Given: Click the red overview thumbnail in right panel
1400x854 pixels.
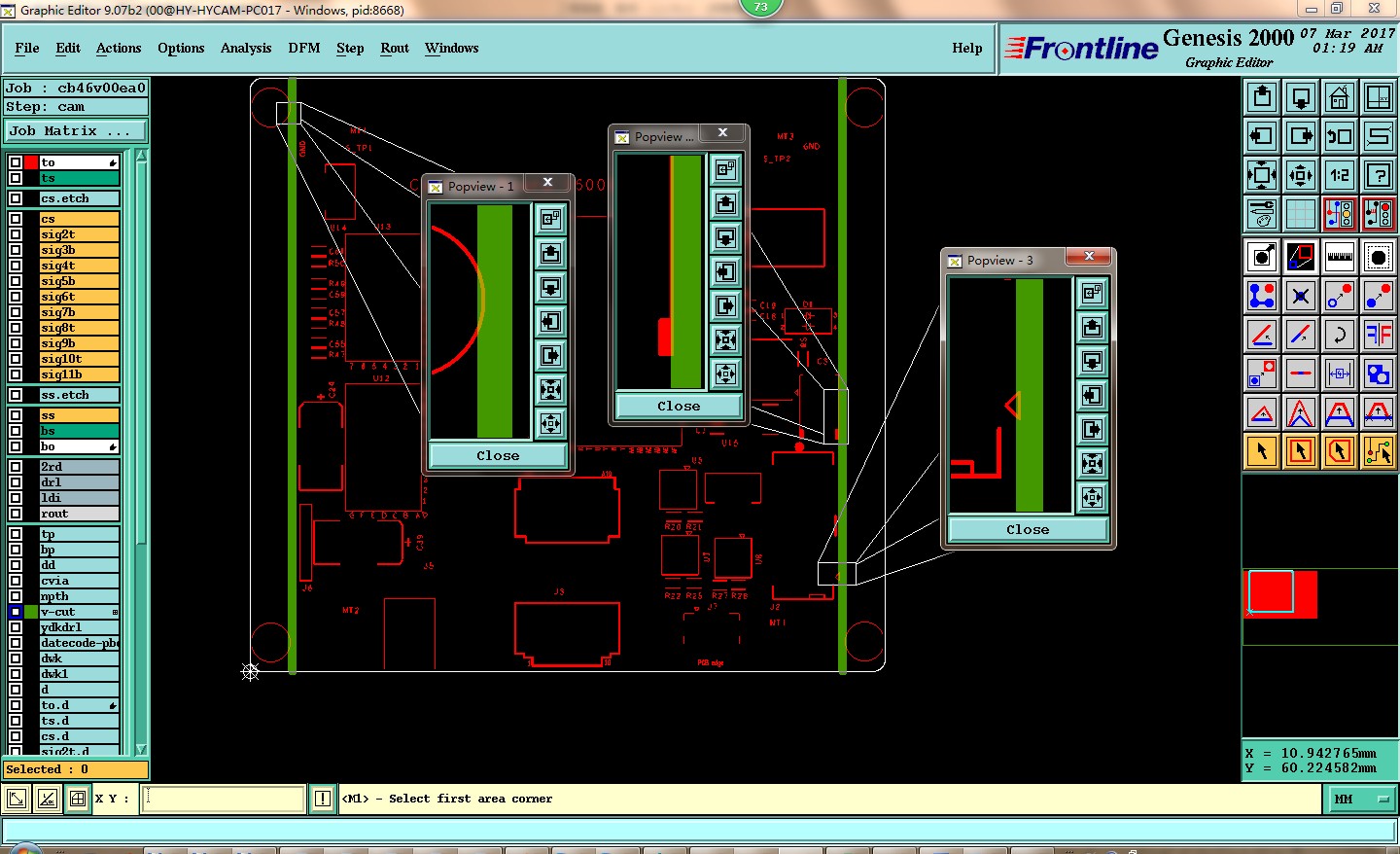Looking at the screenshot, I should click(x=1282, y=593).
